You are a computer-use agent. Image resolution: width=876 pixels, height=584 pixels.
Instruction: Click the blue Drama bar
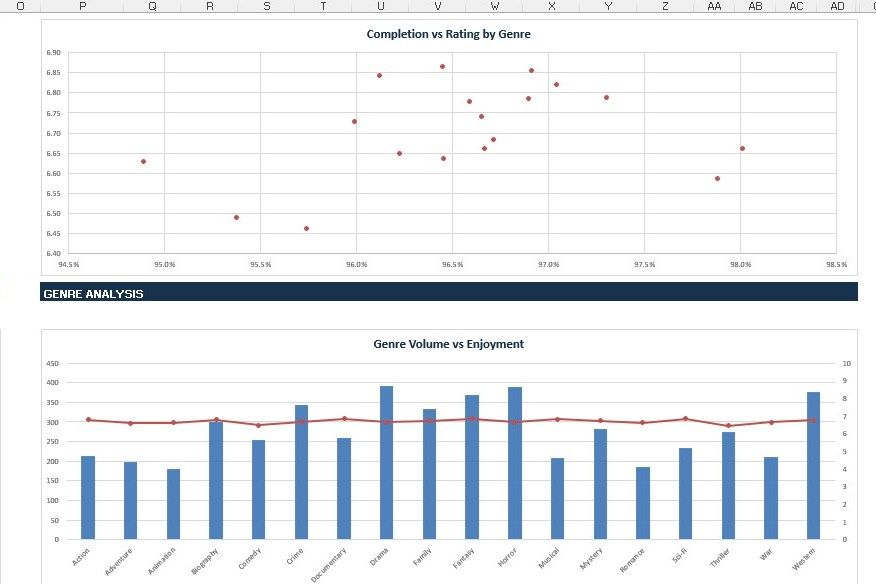(387, 463)
